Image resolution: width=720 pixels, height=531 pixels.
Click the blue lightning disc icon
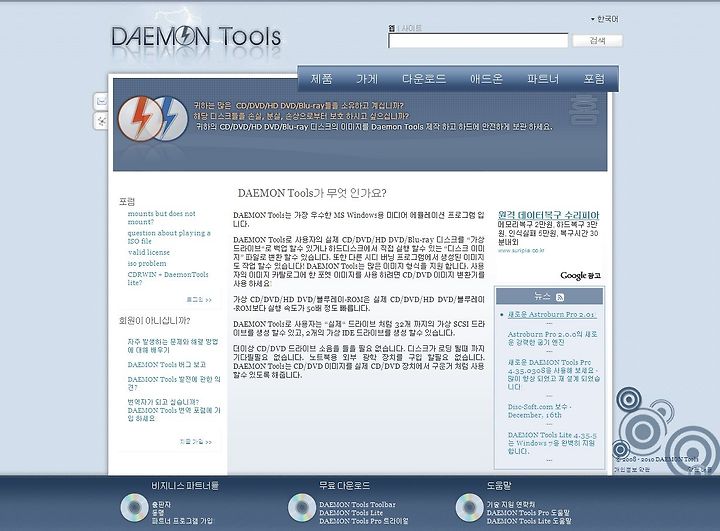click(171, 118)
